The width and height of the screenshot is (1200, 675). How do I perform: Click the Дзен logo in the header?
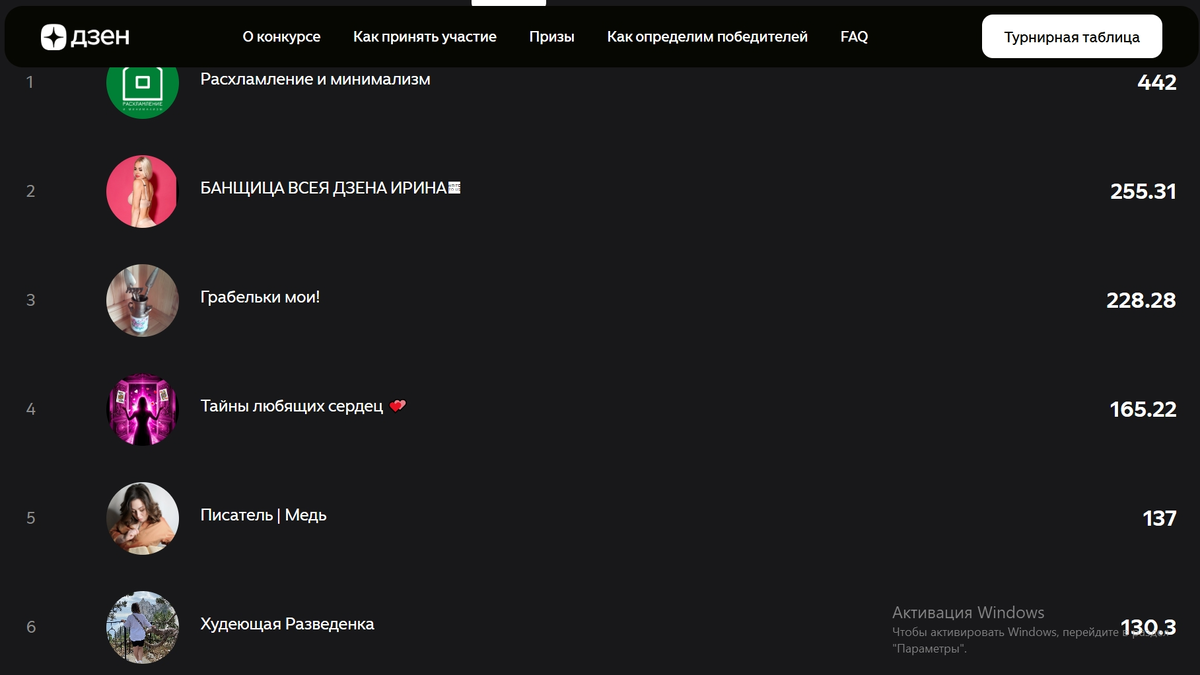[x=85, y=37]
